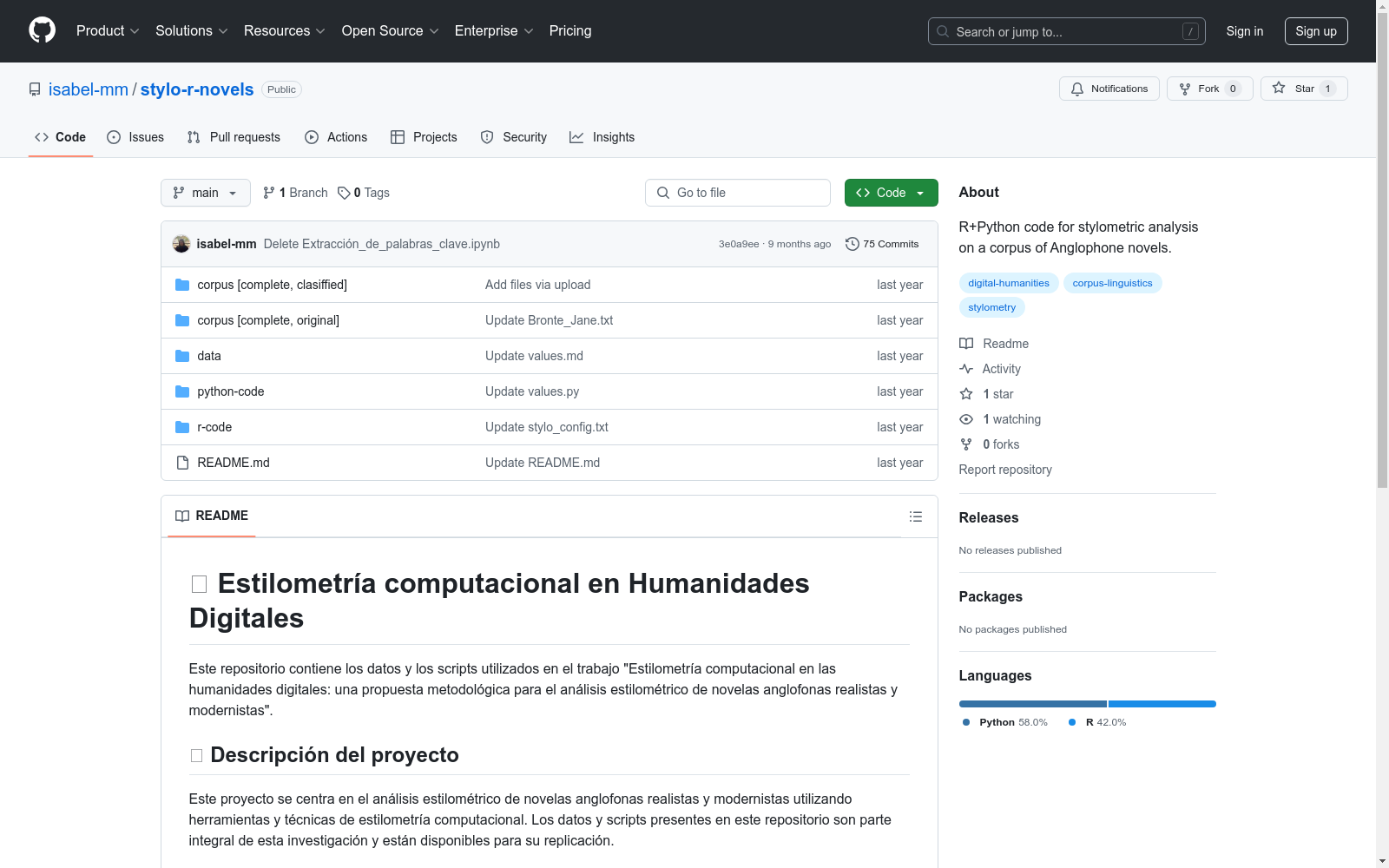Image resolution: width=1389 pixels, height=868 pixels.
Task: Click the branch icon next to 1 Branch
Action: pos(269,193)
